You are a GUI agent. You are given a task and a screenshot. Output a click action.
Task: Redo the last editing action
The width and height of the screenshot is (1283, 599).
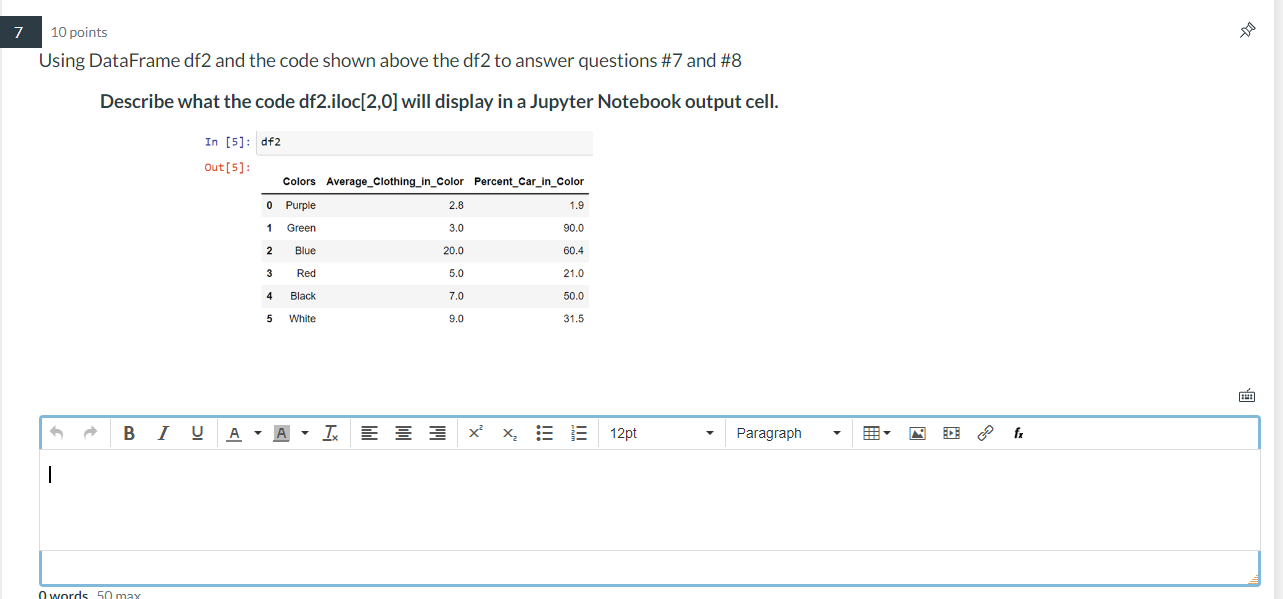point(90,432)
